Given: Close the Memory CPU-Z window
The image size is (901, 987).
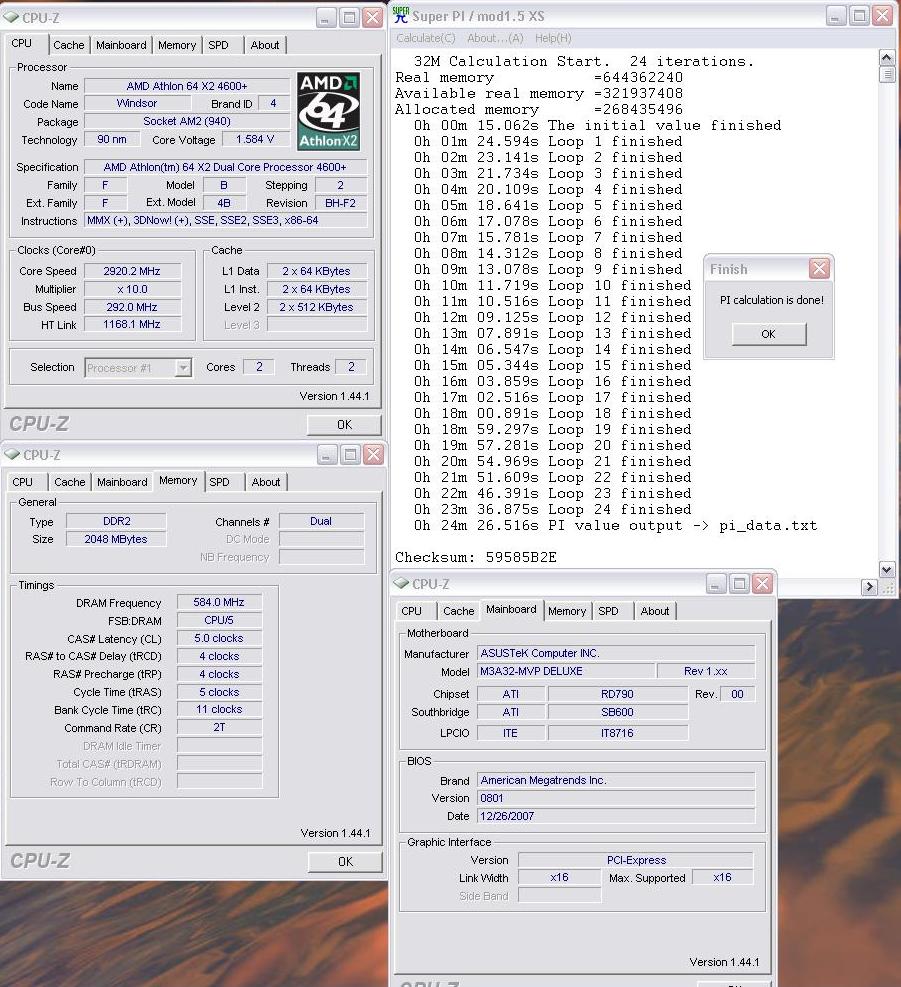Looking at the screenshot, I should (373, 454).
